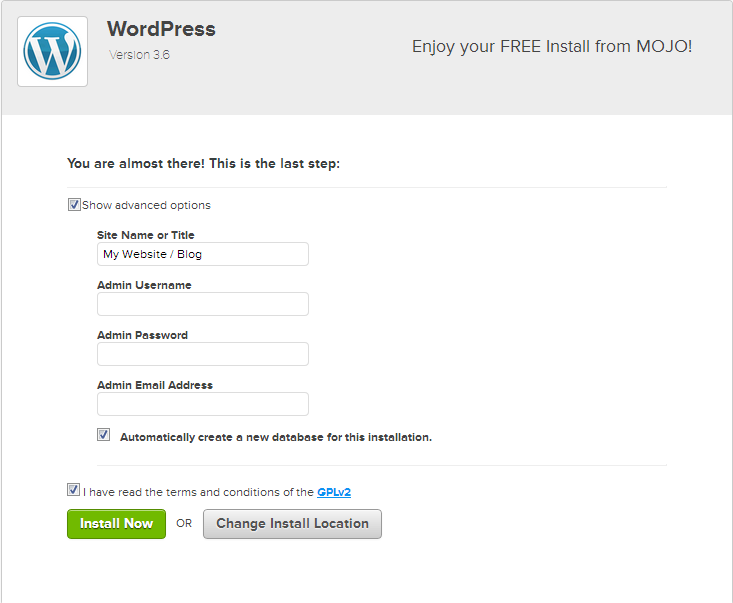The image size is (733, 603).
Task: Click the Site Name or Title label
Action: click(x=145, y=235)
